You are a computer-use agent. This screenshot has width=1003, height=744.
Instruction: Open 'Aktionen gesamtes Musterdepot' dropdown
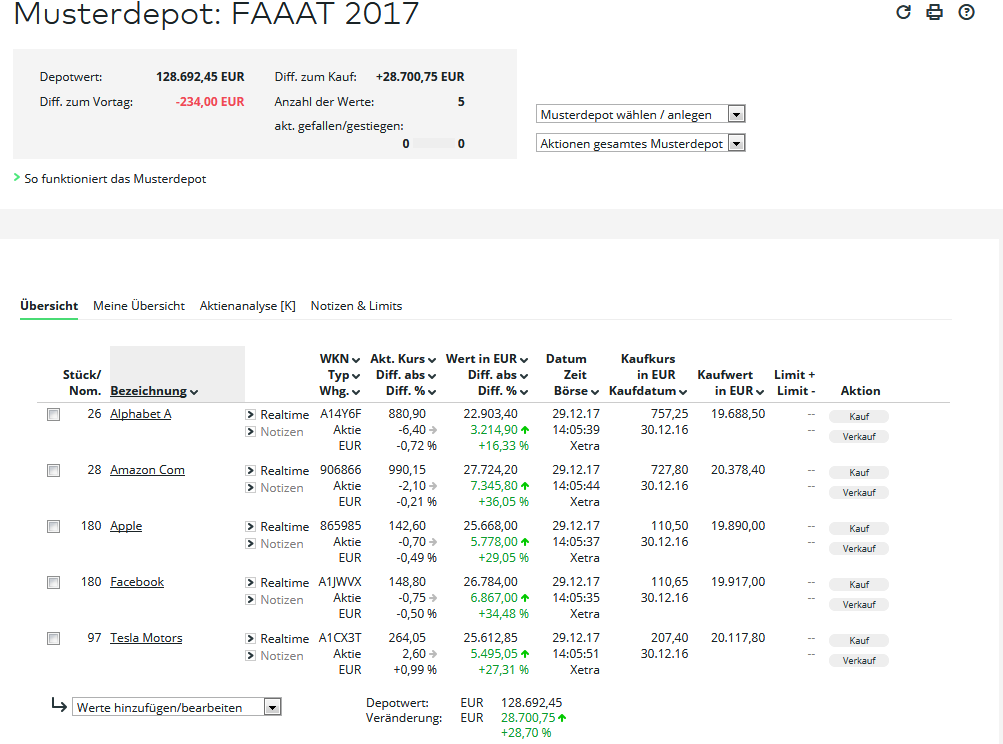tap(640, 143)
